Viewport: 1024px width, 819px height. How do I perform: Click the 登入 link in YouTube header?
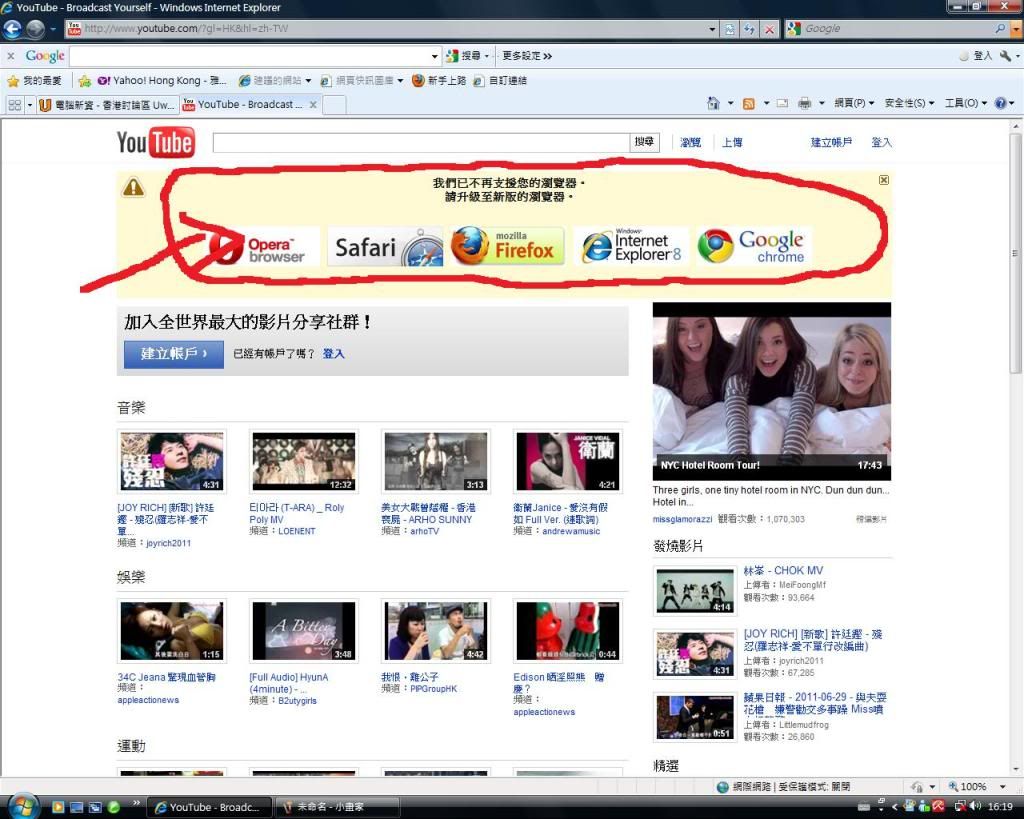(x=882, y=142)
